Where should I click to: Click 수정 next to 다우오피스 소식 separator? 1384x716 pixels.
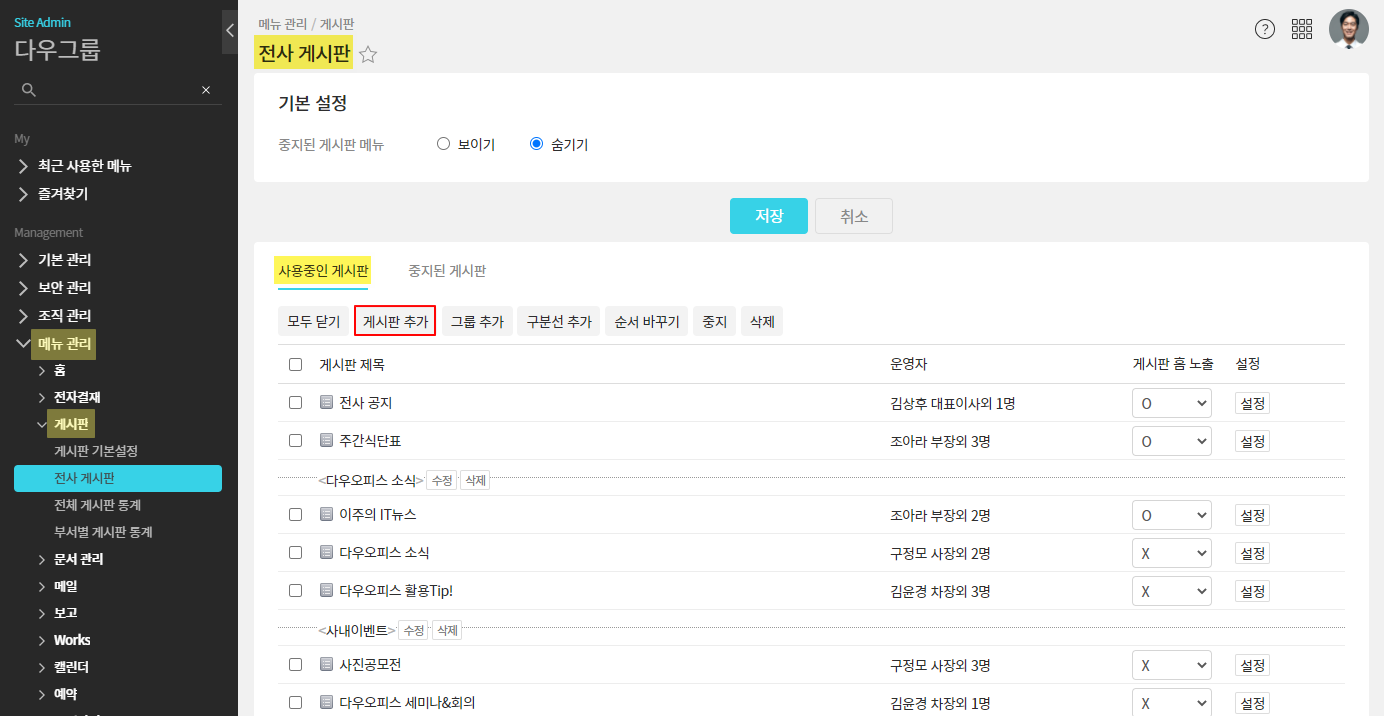click(441, 480)
